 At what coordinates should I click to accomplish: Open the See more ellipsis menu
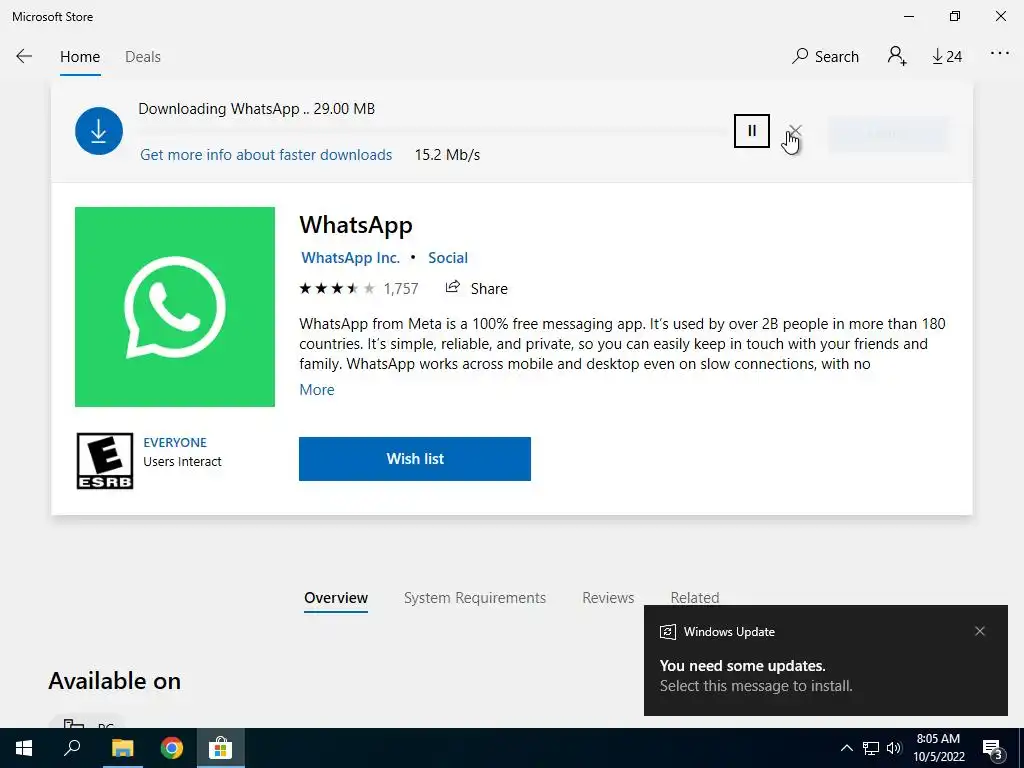[1000, 54]
